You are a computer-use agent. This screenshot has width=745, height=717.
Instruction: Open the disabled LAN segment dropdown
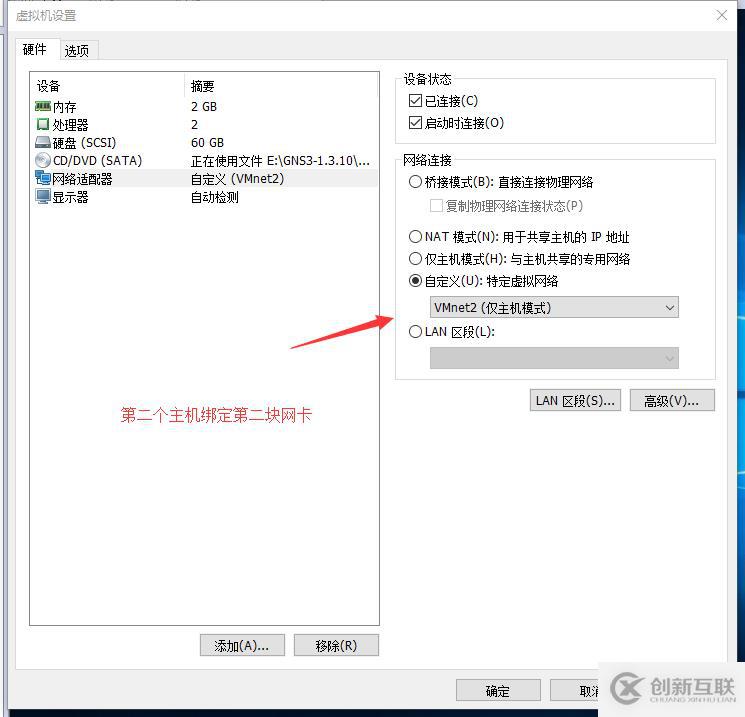tap(554, 358)
